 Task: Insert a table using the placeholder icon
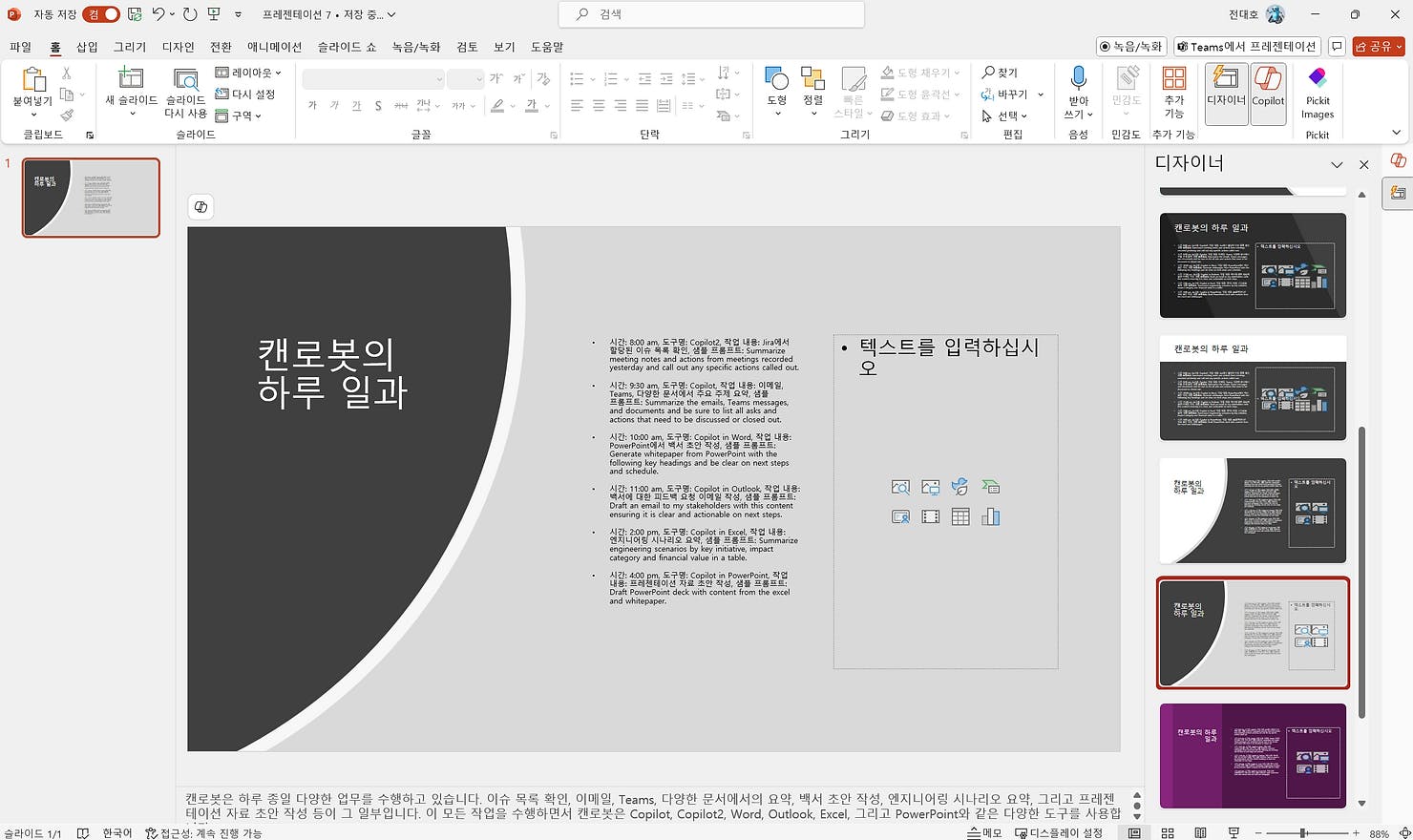[960, 516]
